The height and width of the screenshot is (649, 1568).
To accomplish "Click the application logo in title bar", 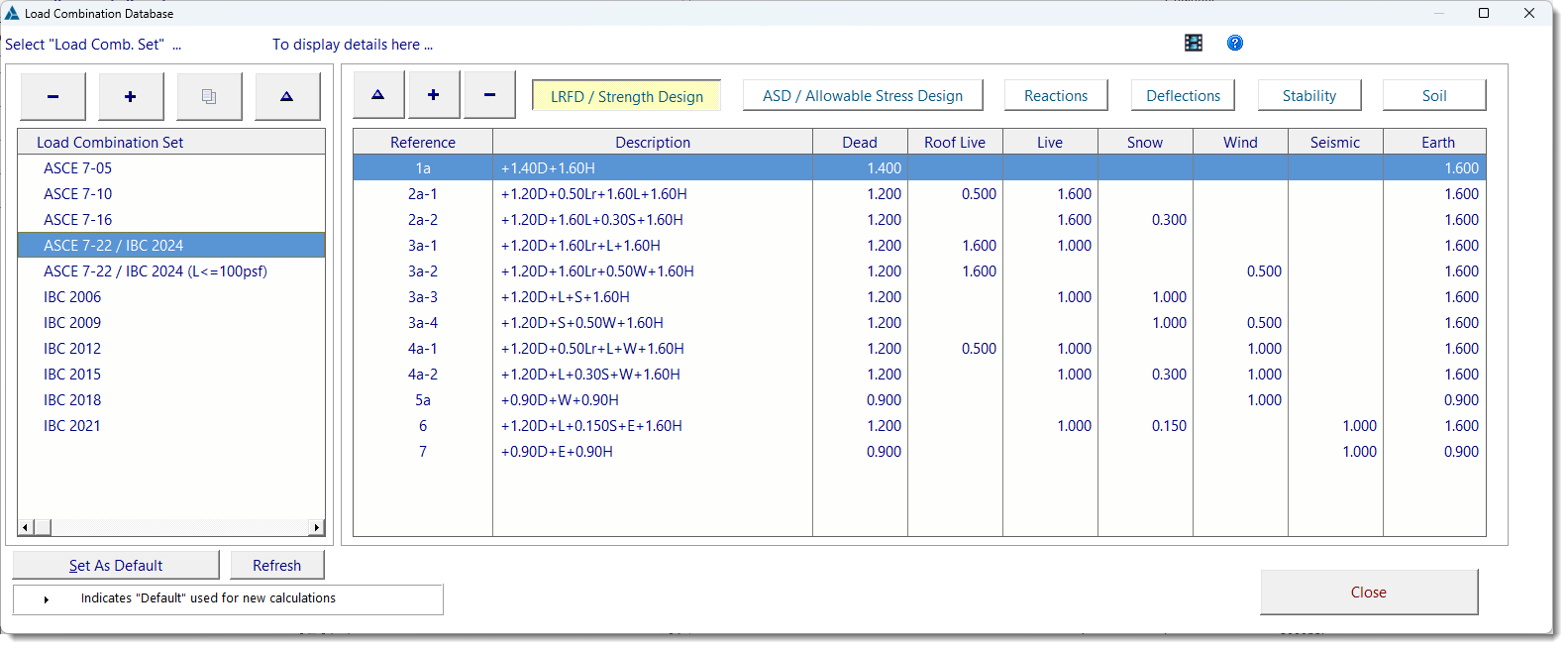I will 12,13.
